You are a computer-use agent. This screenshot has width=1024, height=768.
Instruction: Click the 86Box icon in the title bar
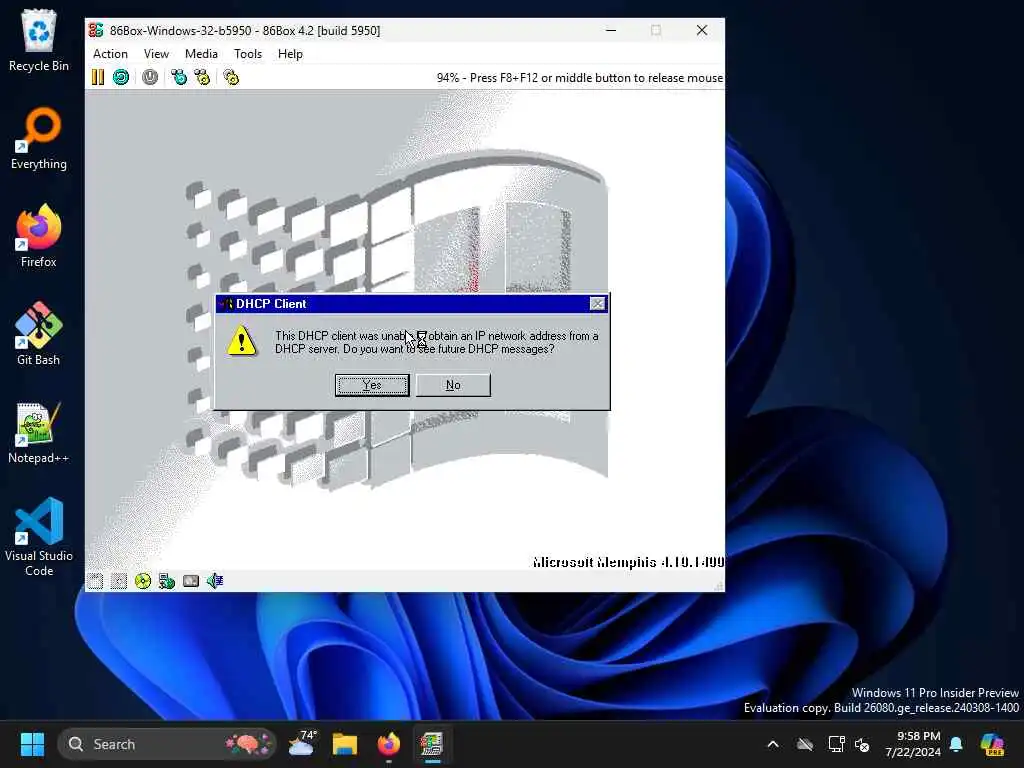point(96,30)
